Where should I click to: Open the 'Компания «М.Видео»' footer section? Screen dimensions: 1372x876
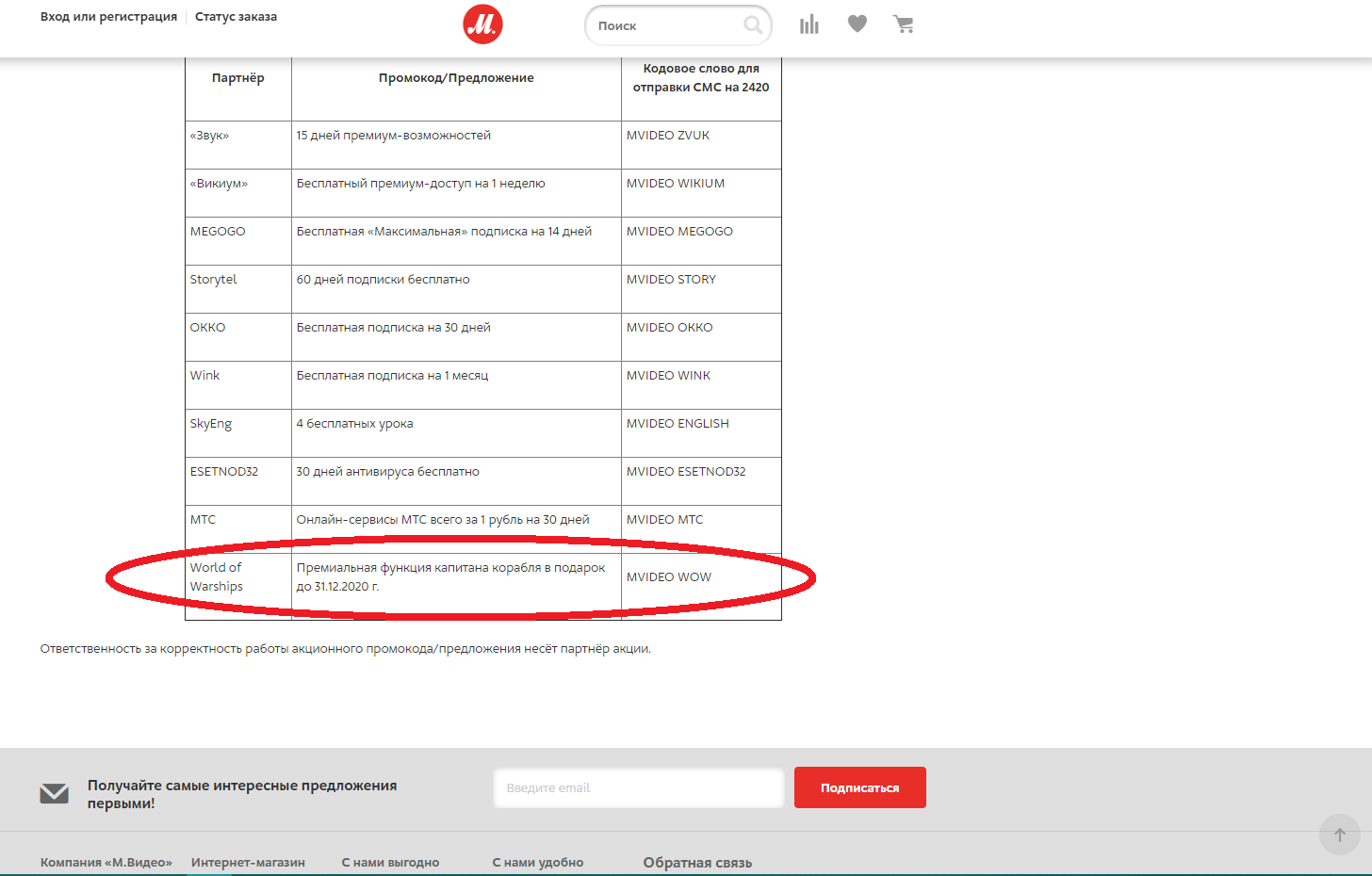pos(106,862)
